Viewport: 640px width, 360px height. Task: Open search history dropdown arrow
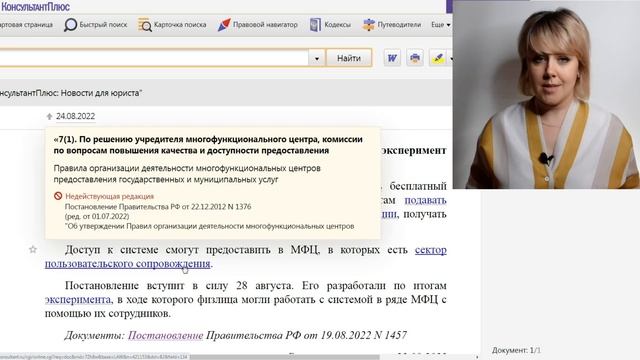click(x=316, y=58)
